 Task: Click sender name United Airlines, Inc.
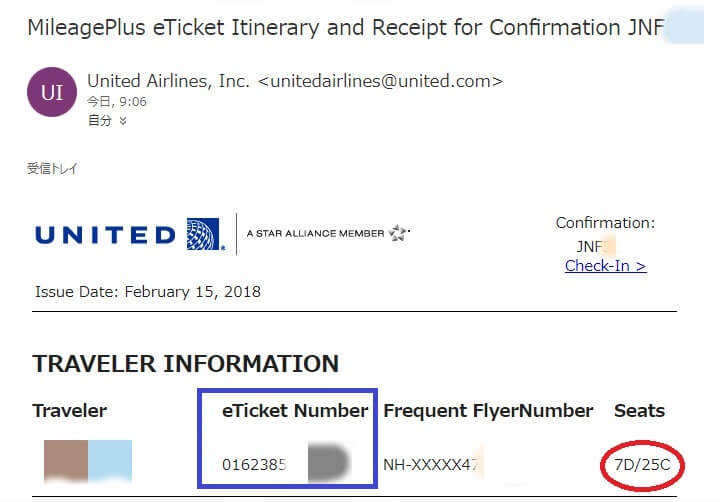(x=169, y=81)
